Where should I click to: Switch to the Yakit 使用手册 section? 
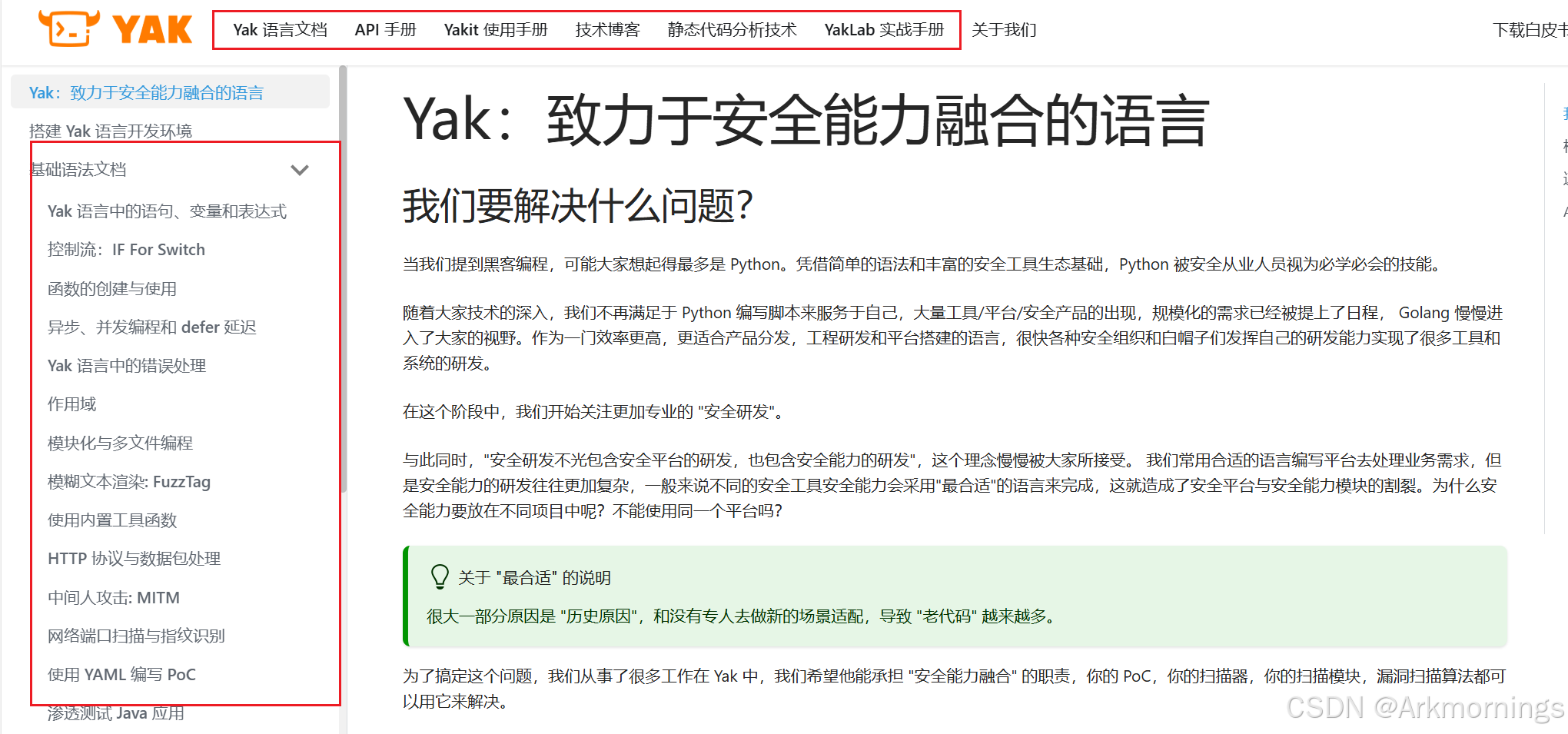495,29
